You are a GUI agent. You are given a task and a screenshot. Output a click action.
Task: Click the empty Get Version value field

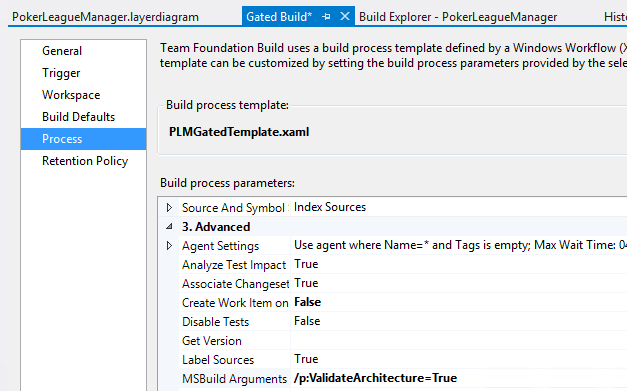(459, 340)
